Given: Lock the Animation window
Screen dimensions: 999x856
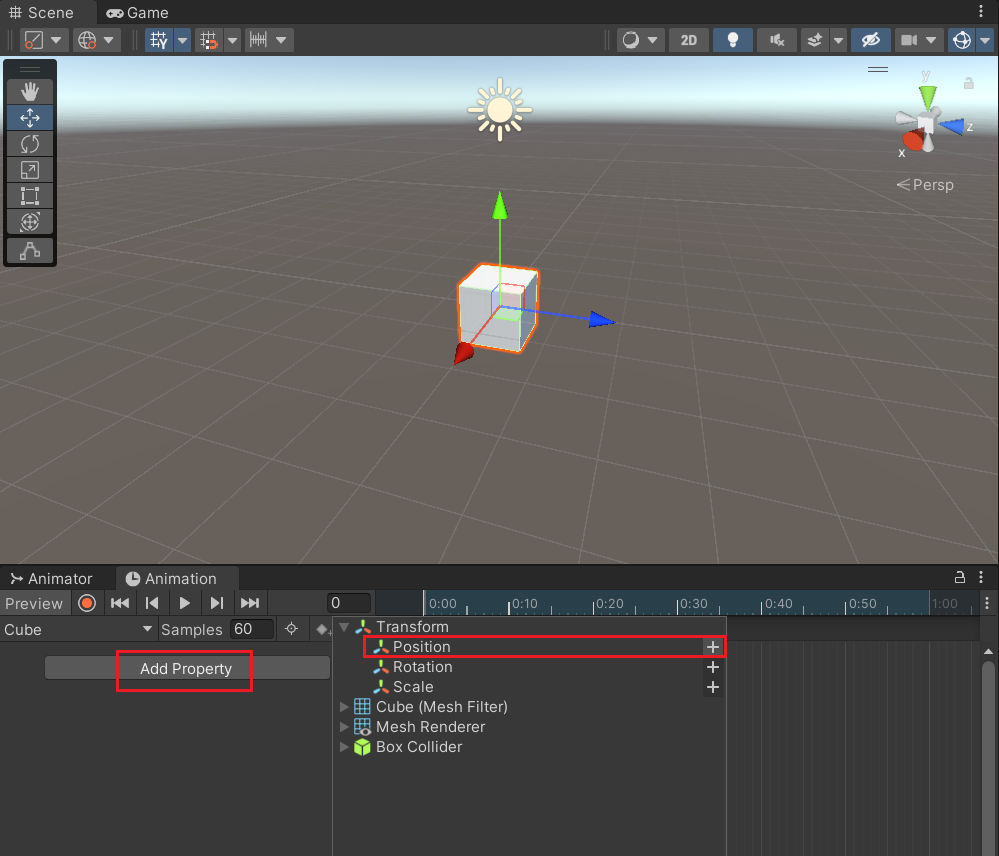Looking at the screenshot, I should click(x=959, y=577).
